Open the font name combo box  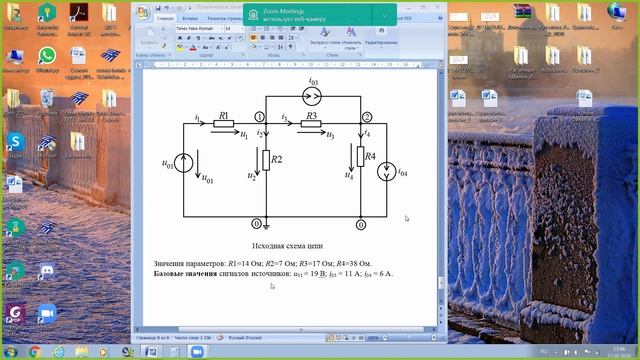pyautogui.click(x=200, y=29)
